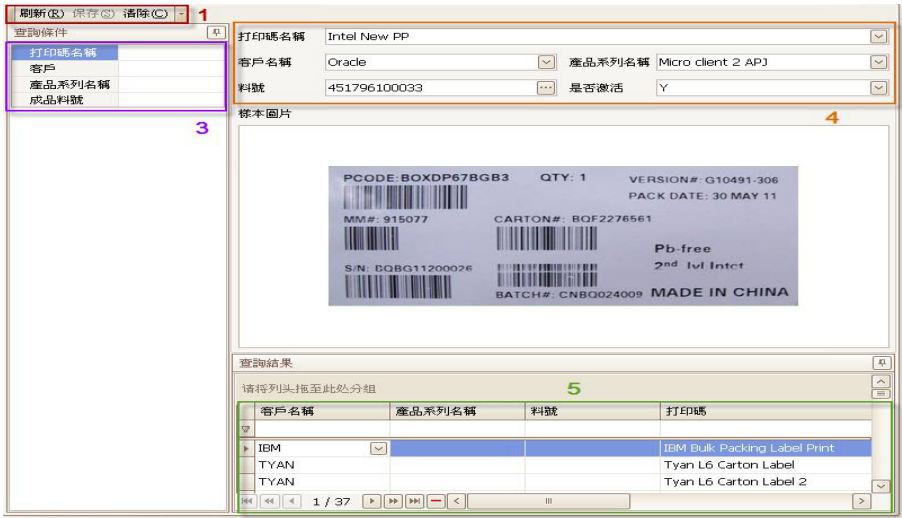902x518 pixels.
Task: Go to last record in navigator
Action: pyautogui.click(x=414, y=501)
